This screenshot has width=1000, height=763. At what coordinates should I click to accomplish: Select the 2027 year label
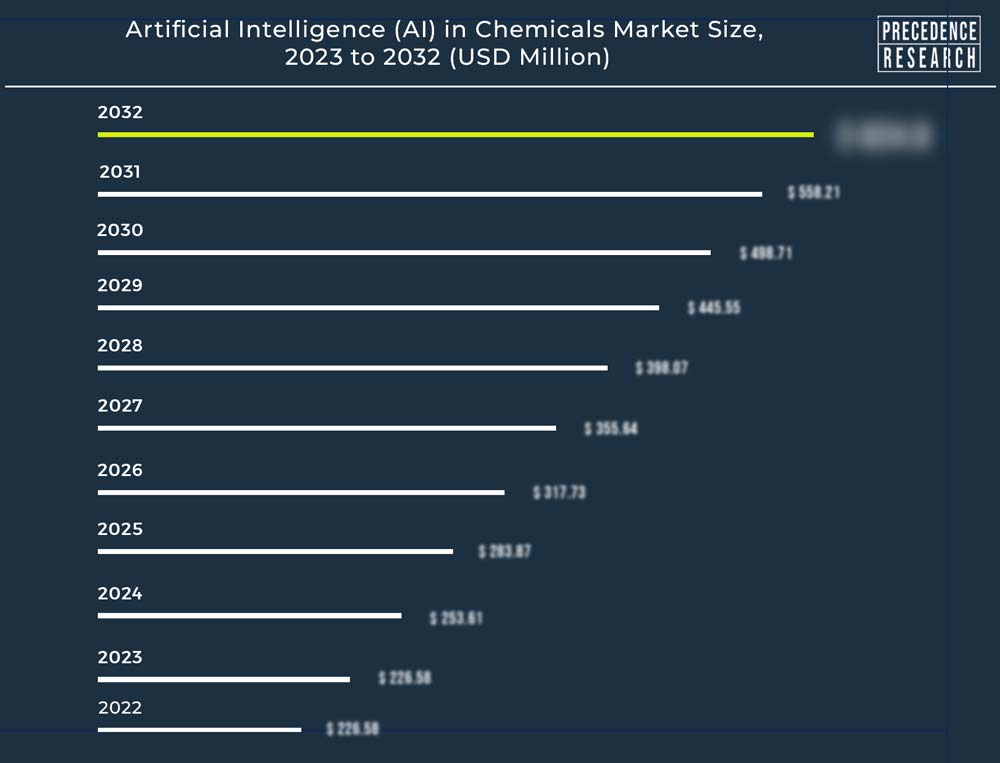coord(120,406)
